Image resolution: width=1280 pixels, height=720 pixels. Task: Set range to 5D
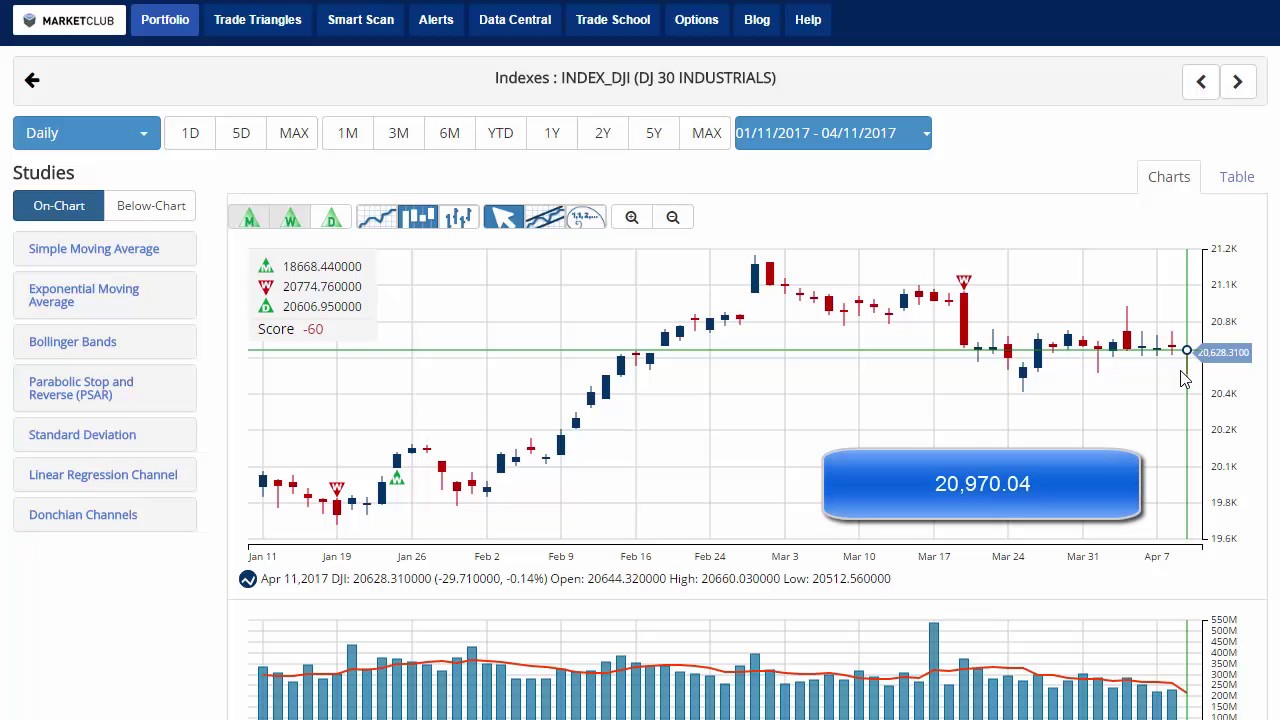coord(241,133)
